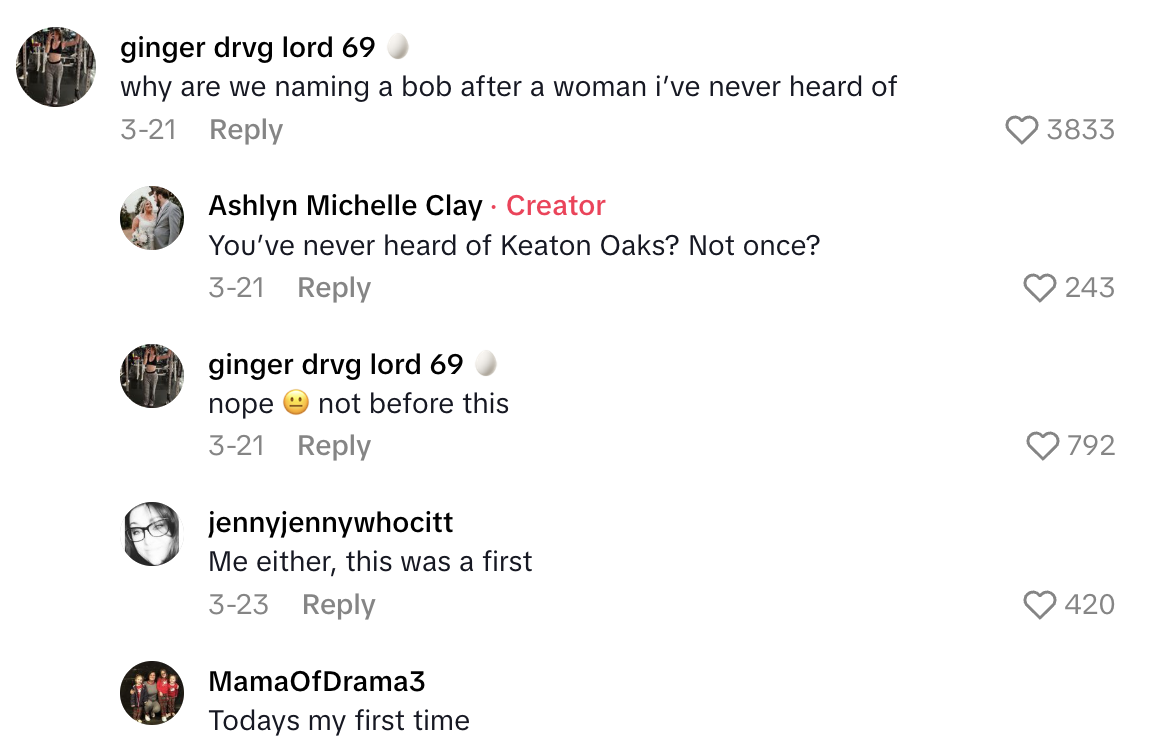The width and height of the screenshot is (1156, 748).
Task: Like the "nope not before this" reply
Action: click(x=1043, y=446)
